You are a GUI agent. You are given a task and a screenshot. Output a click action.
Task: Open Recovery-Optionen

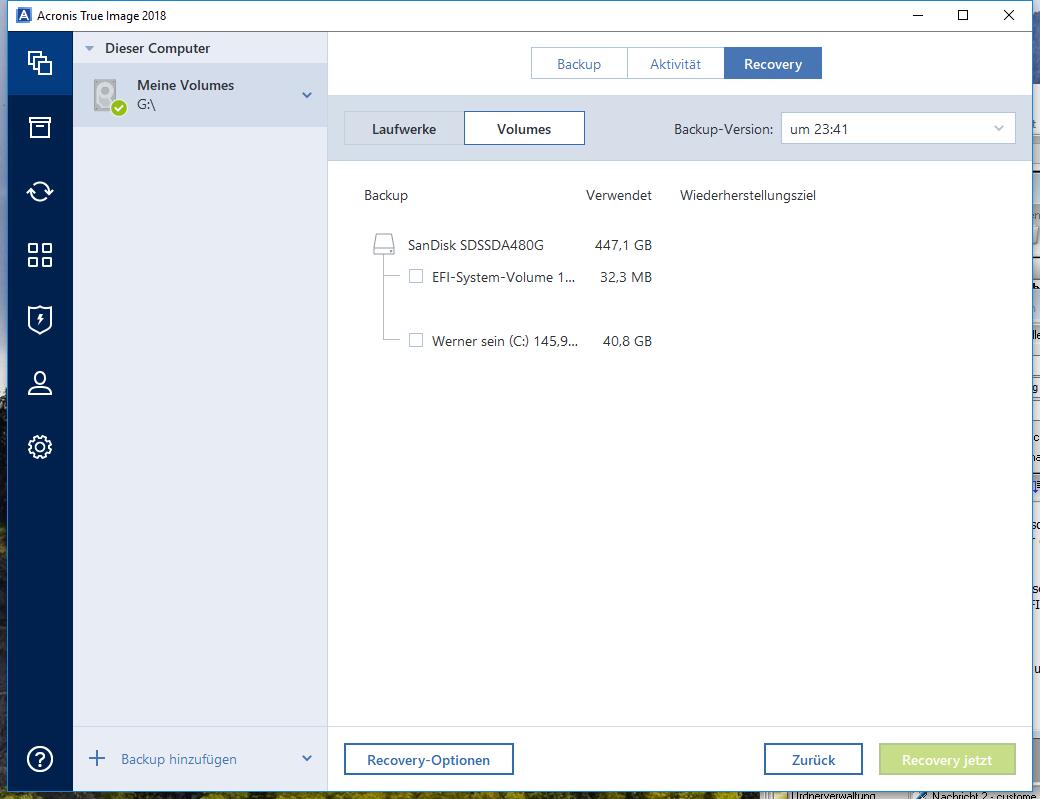[x=428, y=759]
